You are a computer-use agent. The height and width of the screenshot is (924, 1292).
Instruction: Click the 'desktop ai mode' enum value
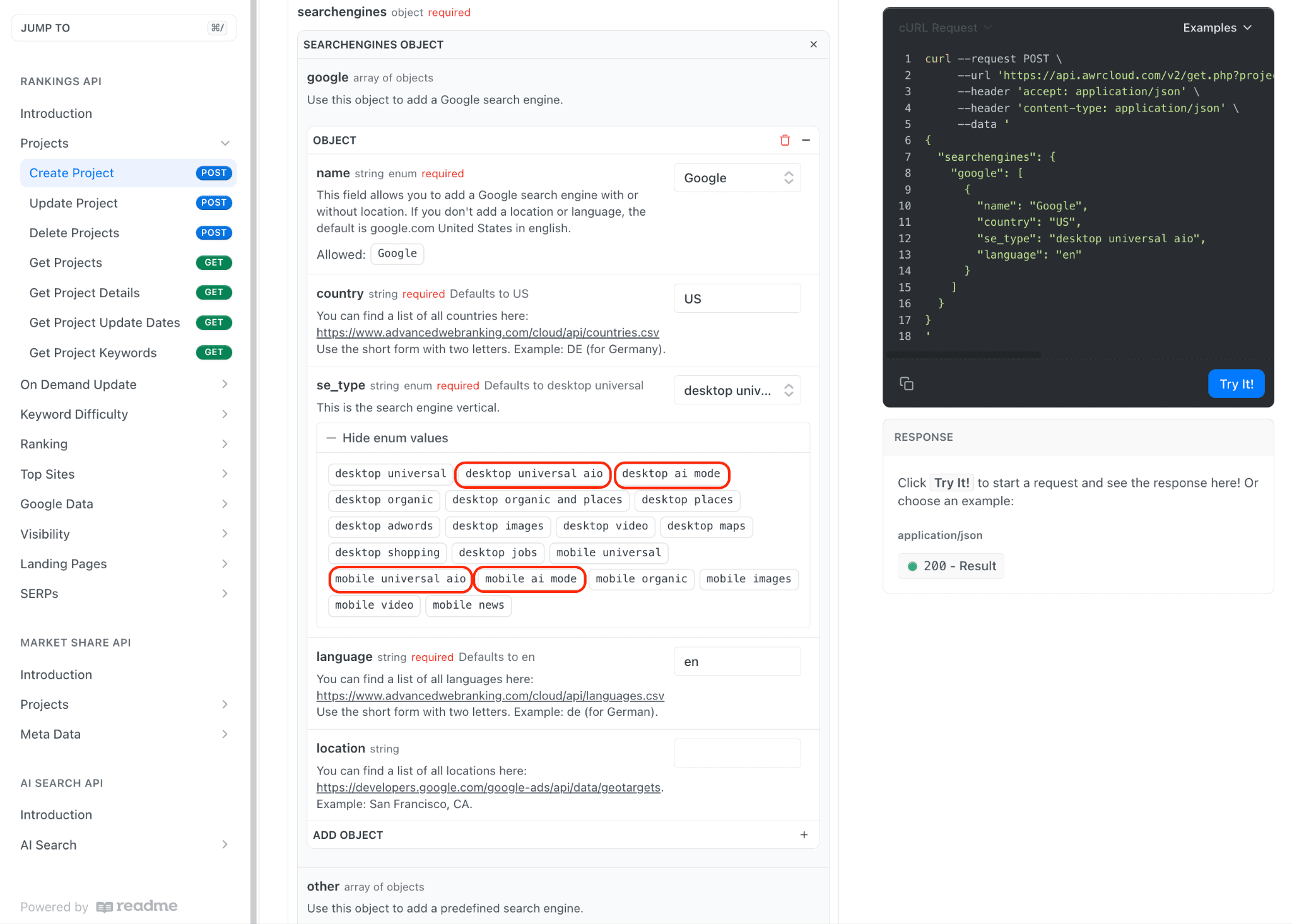point(671,474)
